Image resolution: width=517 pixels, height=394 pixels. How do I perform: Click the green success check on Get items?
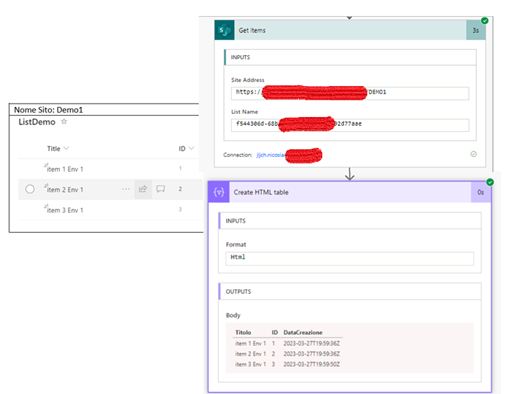tap(485, 21)
